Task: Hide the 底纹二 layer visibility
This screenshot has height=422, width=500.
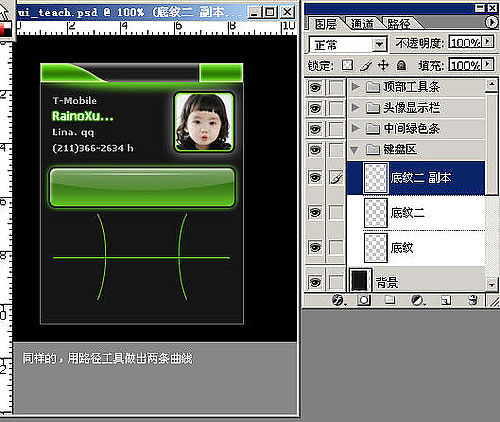Action: pyautogui.click(x=315, y=212)
